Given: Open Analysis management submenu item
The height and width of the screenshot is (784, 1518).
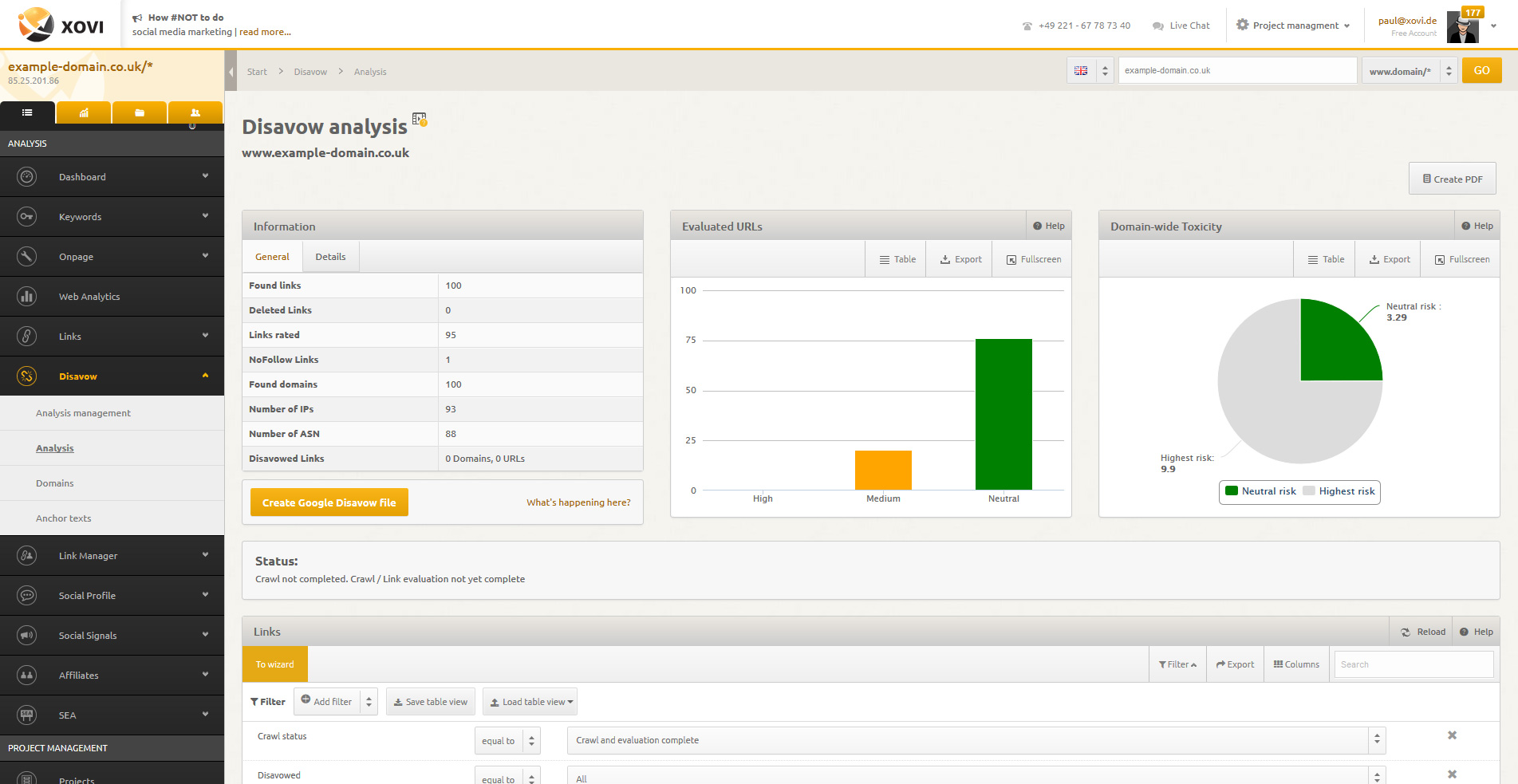Looking at the screenshot, I should [x=112, y=413].
